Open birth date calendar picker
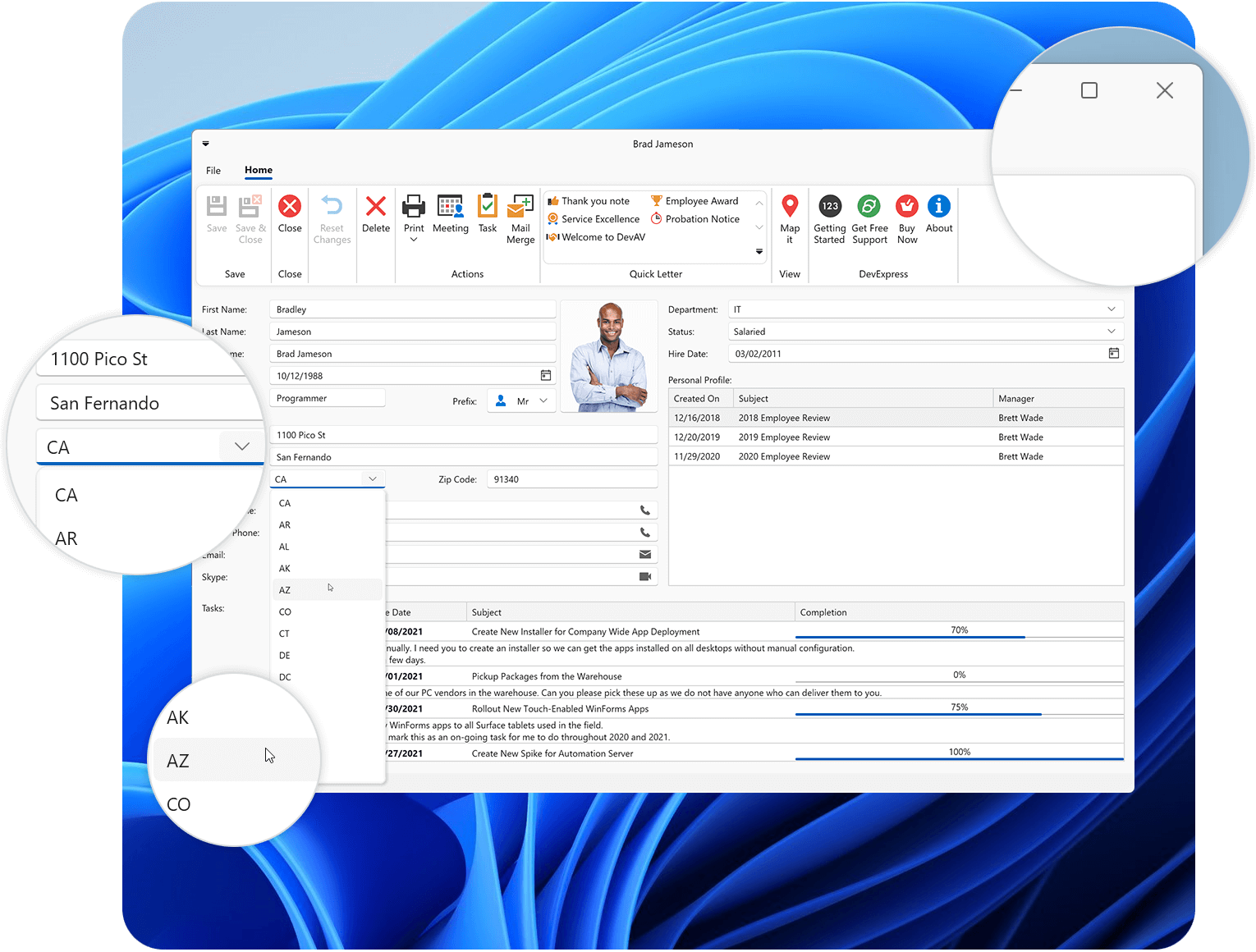This screenshot has height=952, width=1256. tap(546, 375)
